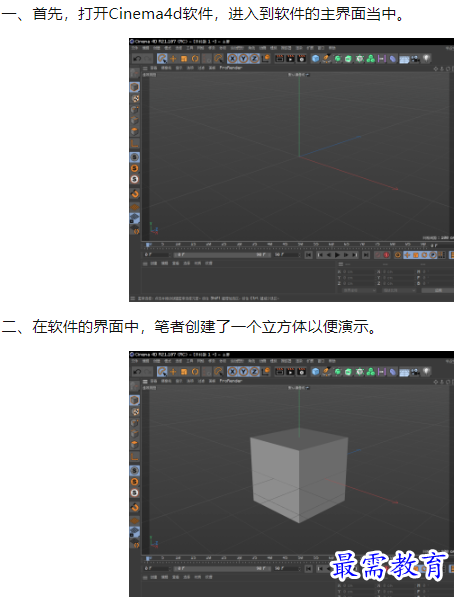Viewport: 454px width, 597px height.
Task: Click Bend deformer icon in first screenshot
Action: pyautogui.click(x=392, y=59)
